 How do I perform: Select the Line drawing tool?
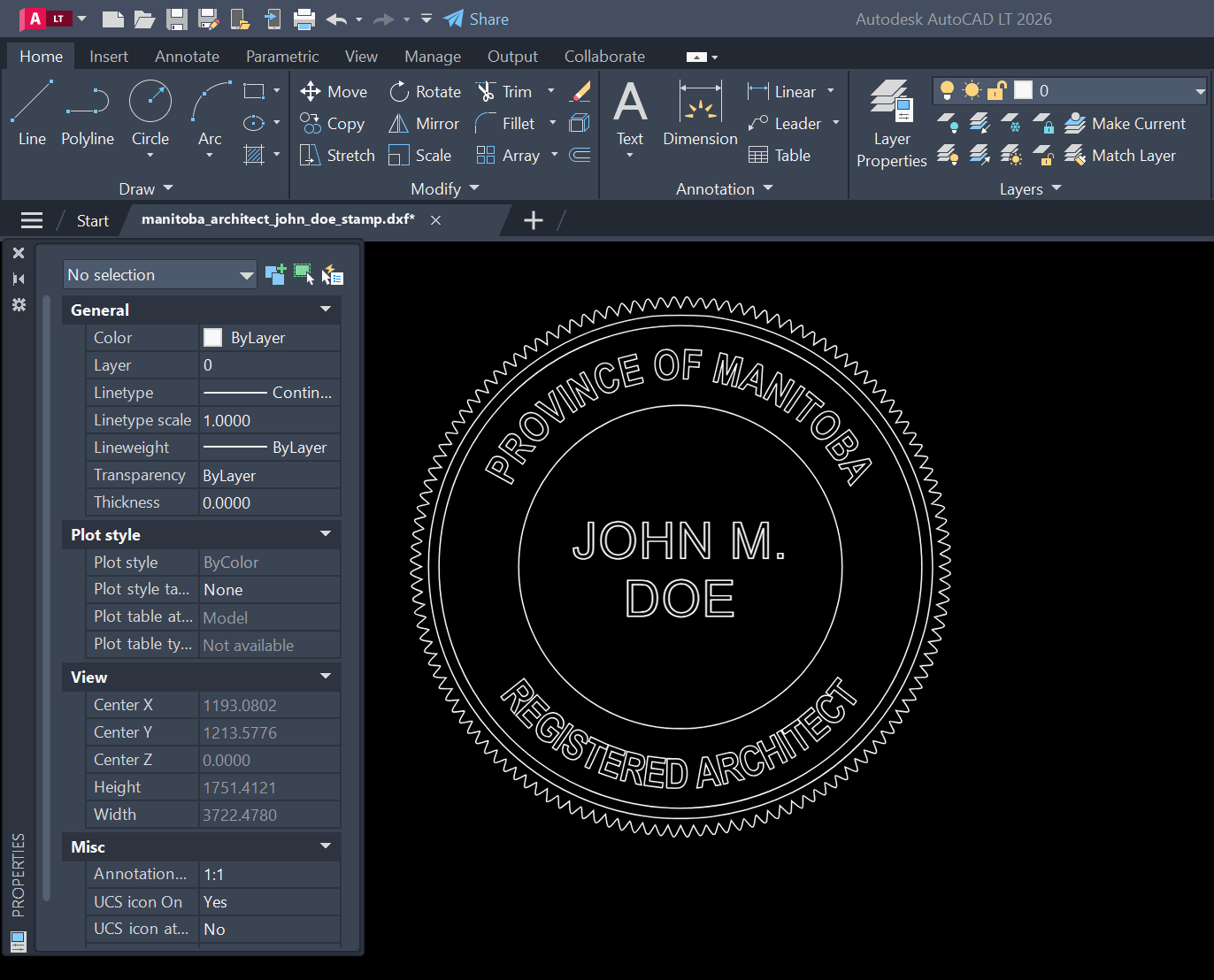tap(32, 112)
